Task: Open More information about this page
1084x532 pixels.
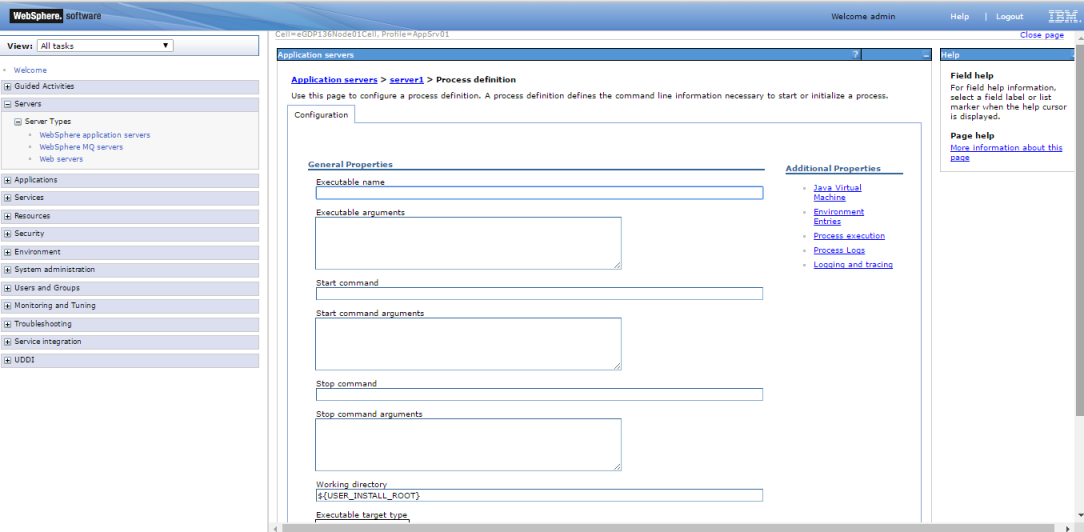Action: click(x=1006, y=153)
